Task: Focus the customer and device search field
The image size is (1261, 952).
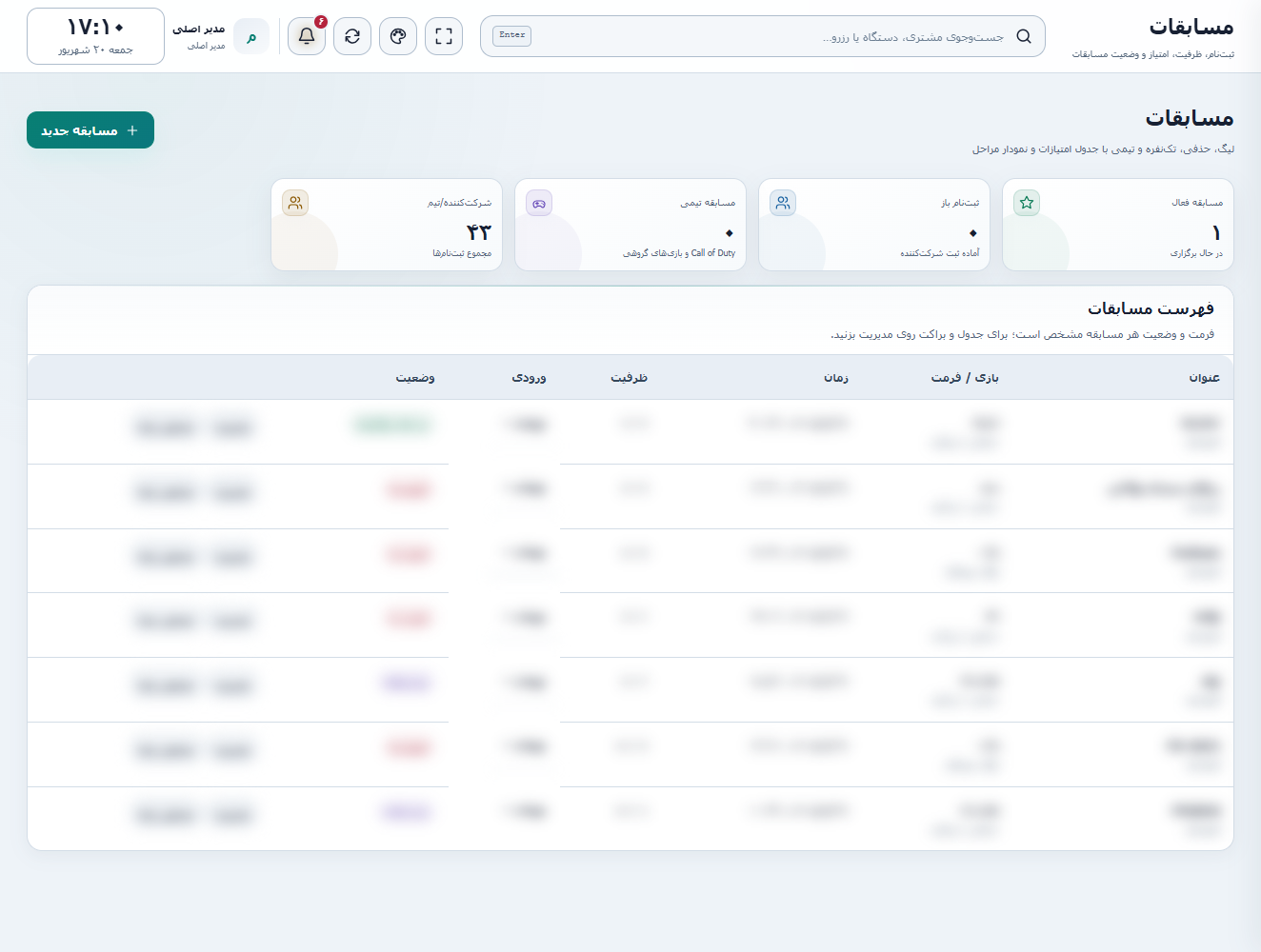Action: pyautogui.click(x=763, y=36)
